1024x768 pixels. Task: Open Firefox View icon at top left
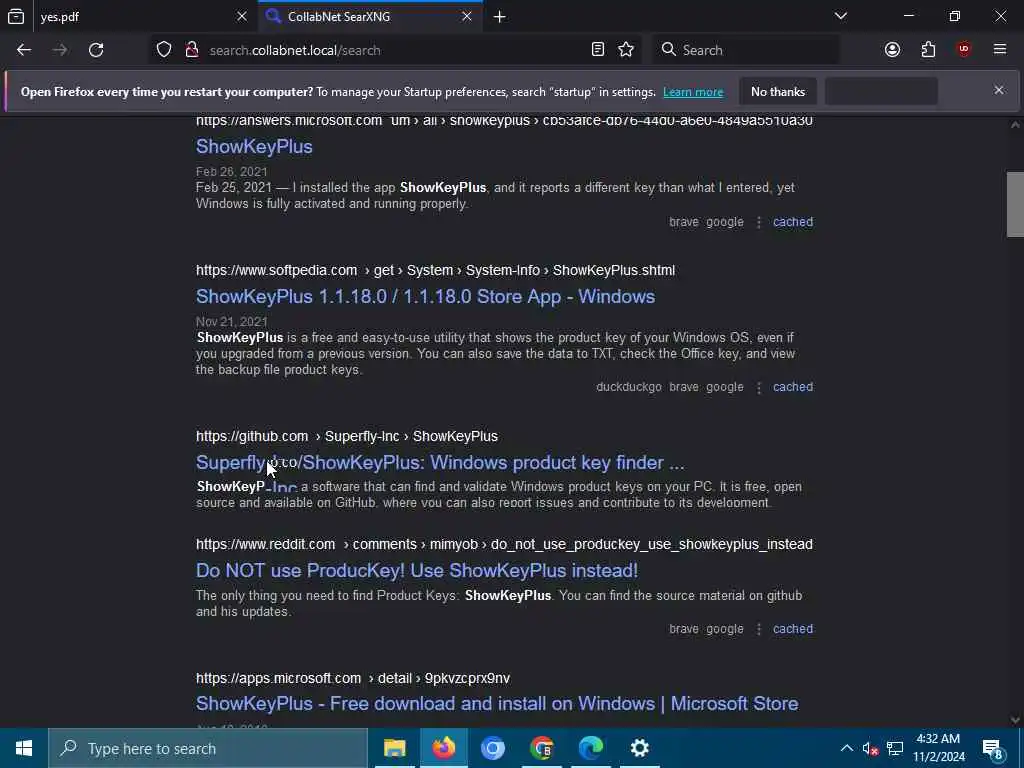click(x=16, y=16)
